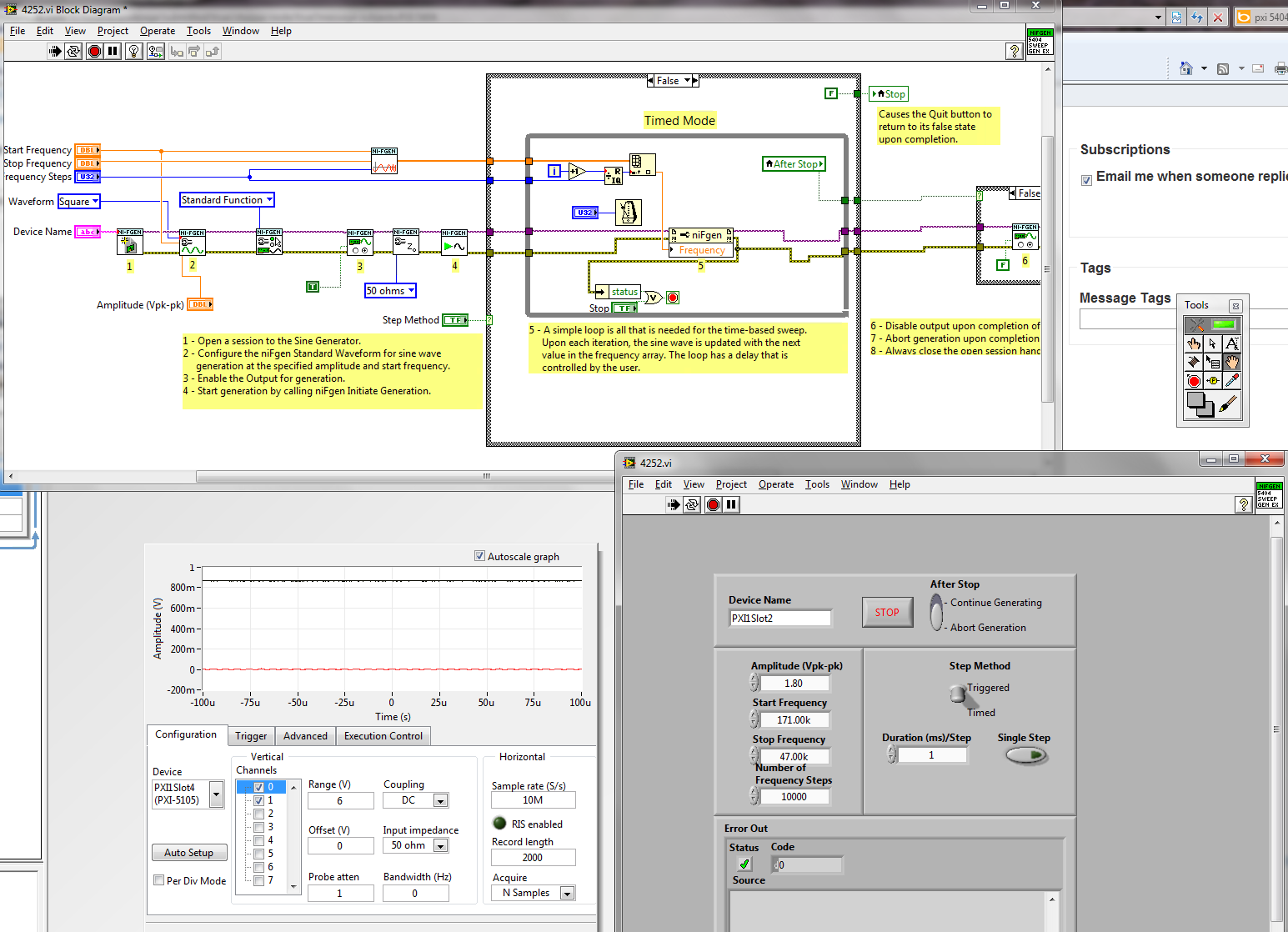
Task: Click the Range (V) input field
Action: (x=340, y=800)
